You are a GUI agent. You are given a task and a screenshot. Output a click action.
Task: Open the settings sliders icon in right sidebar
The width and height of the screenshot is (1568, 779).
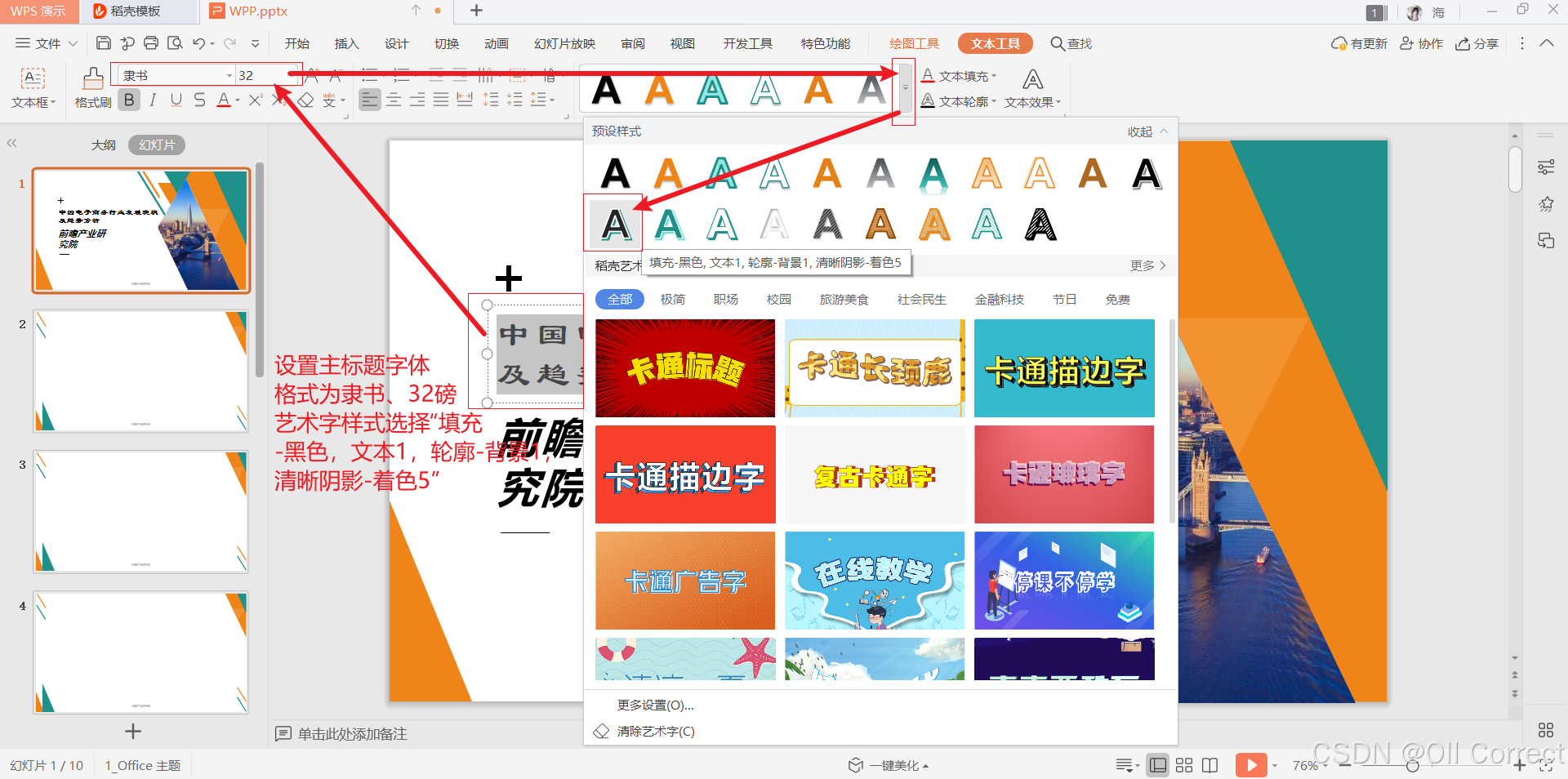[1546, 167]
